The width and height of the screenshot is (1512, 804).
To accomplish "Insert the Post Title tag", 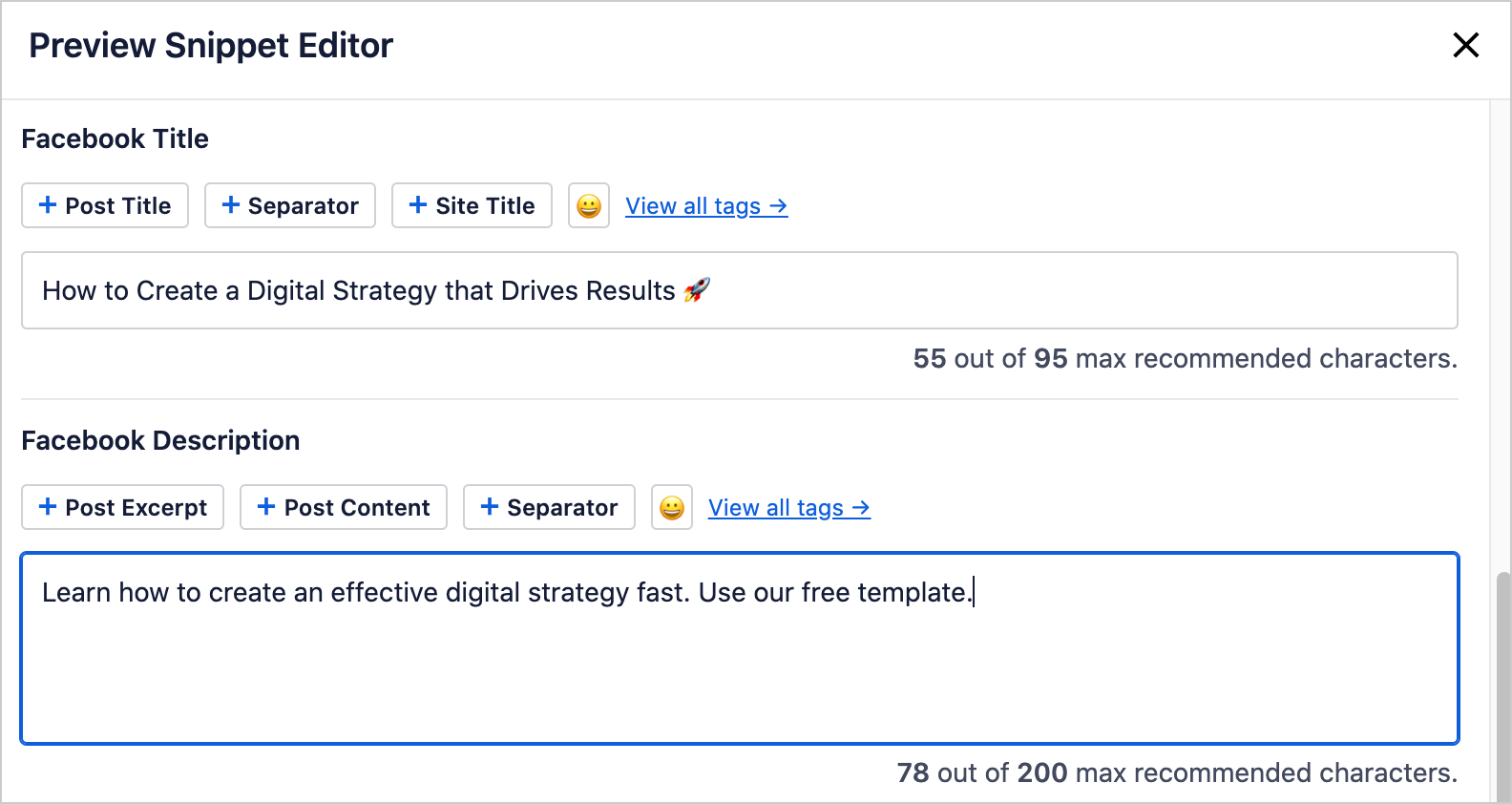I will [x=105, y=205].
